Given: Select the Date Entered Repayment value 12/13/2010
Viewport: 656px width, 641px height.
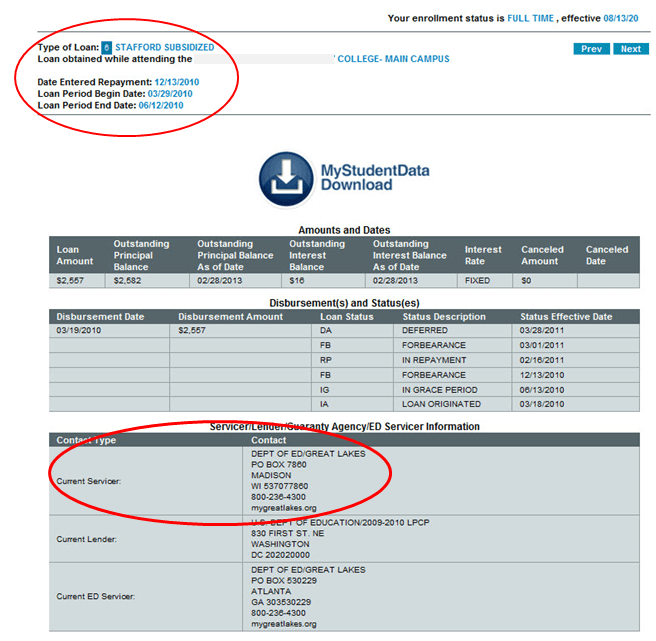Looking at the screenshot, I should point(177,82).
